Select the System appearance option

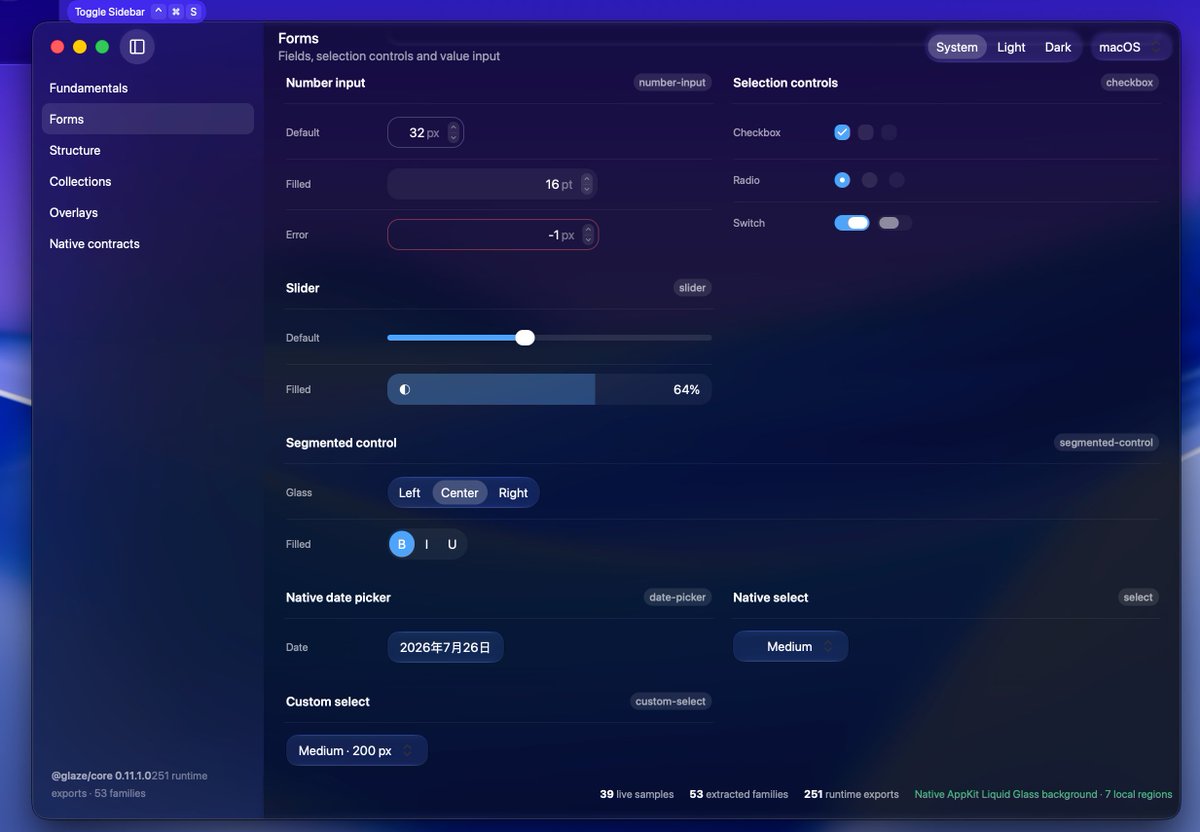[957, 47]
